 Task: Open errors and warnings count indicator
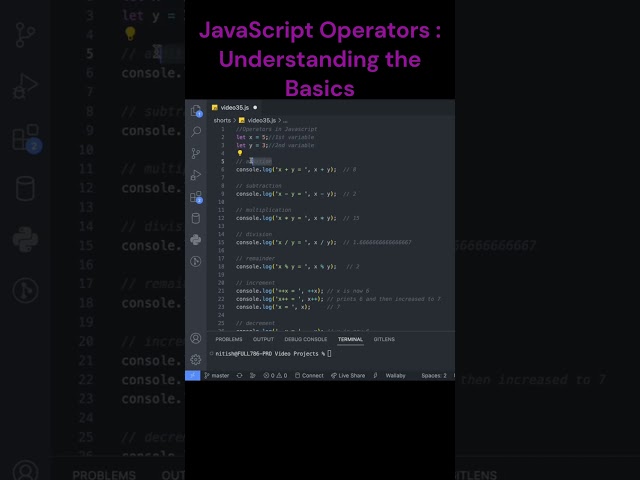tap(275, 376)
